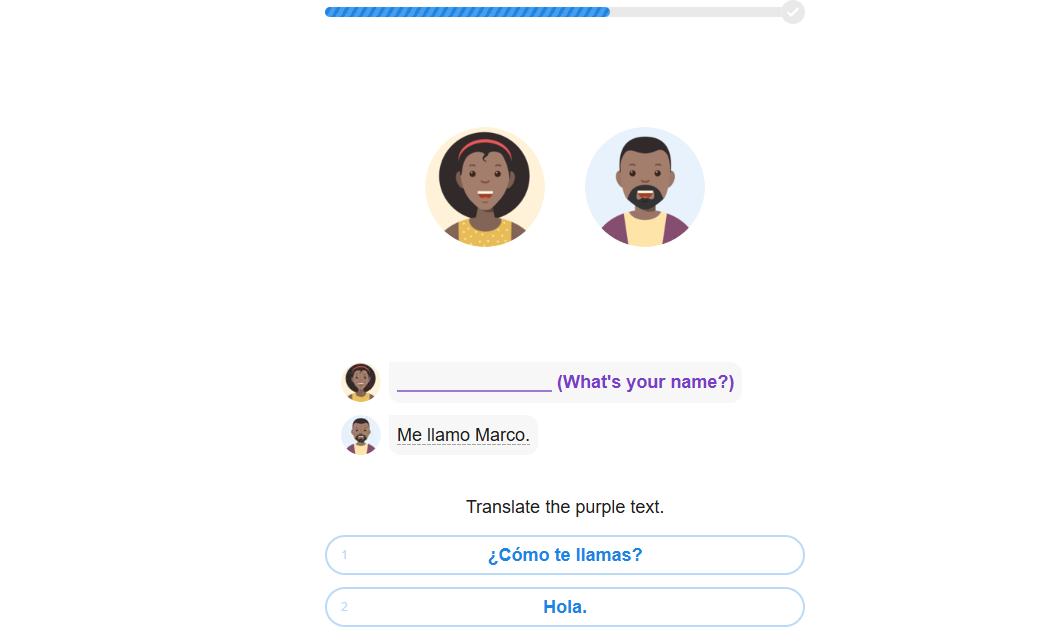The width and height of the screenshot is (1059, 644).
Task: Click the large bearded man avatar
Action: tap(645, 187)
